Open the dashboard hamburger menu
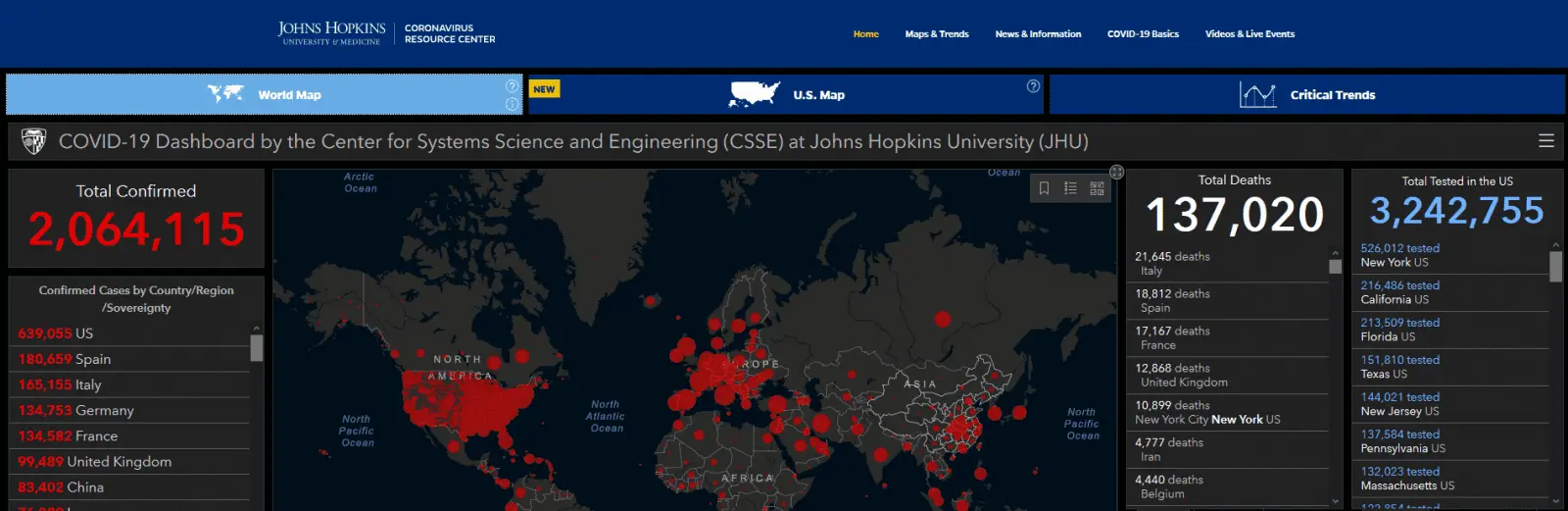Screen dimensions: 1568x511 pyautogui.click(x=1546, y=141)
